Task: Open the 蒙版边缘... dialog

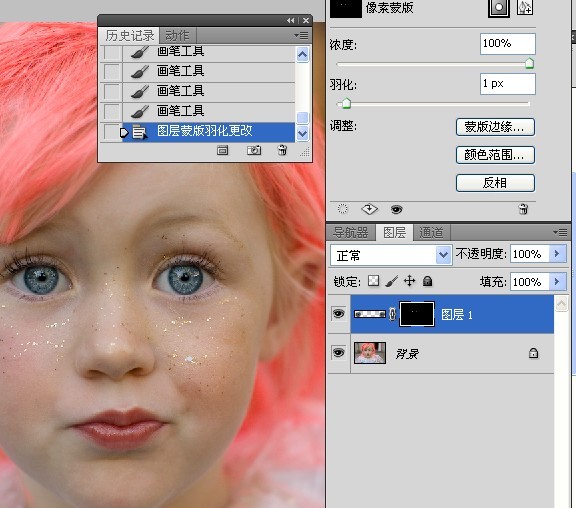Action: [495, 127]
